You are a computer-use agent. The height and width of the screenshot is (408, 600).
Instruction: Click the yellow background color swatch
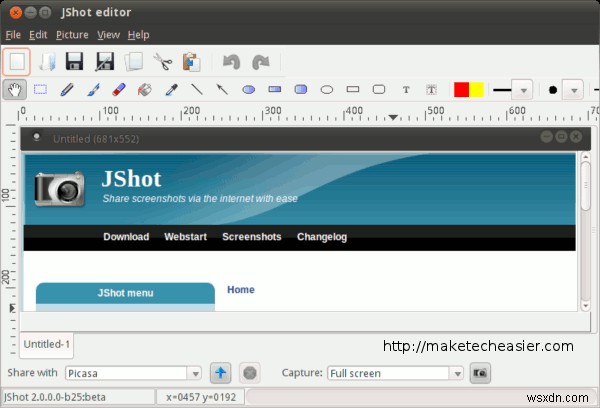coord(477,90)
